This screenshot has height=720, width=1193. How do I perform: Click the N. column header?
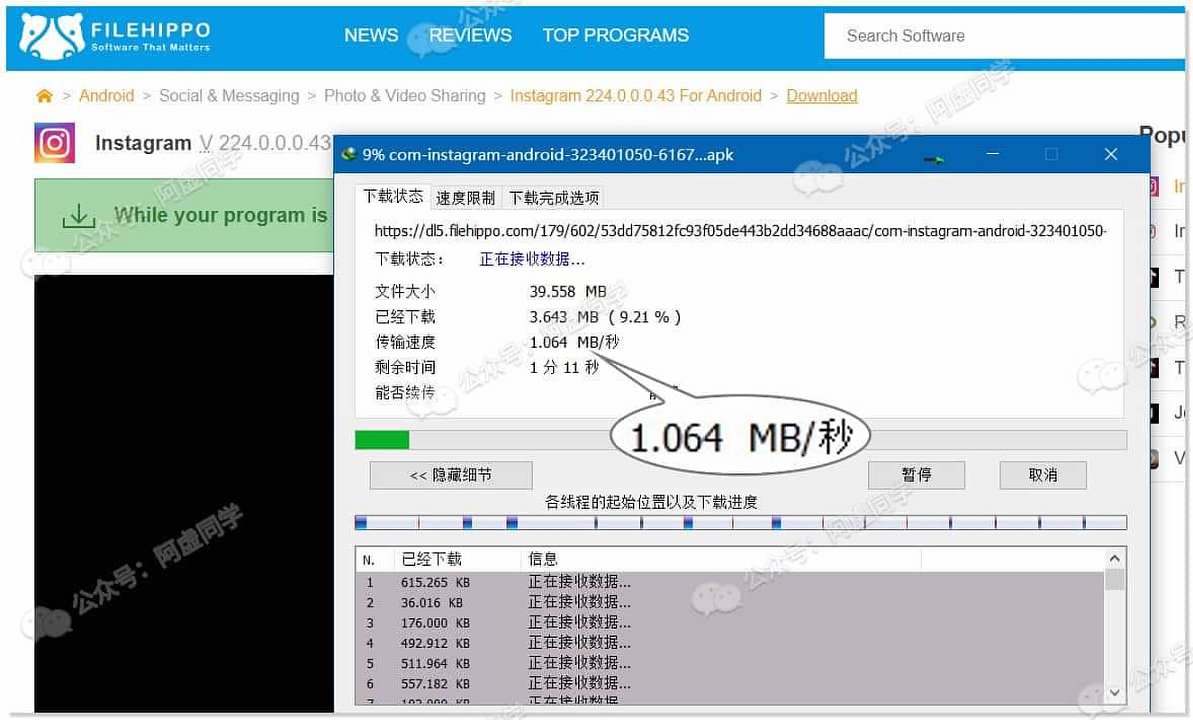[375, 560]
